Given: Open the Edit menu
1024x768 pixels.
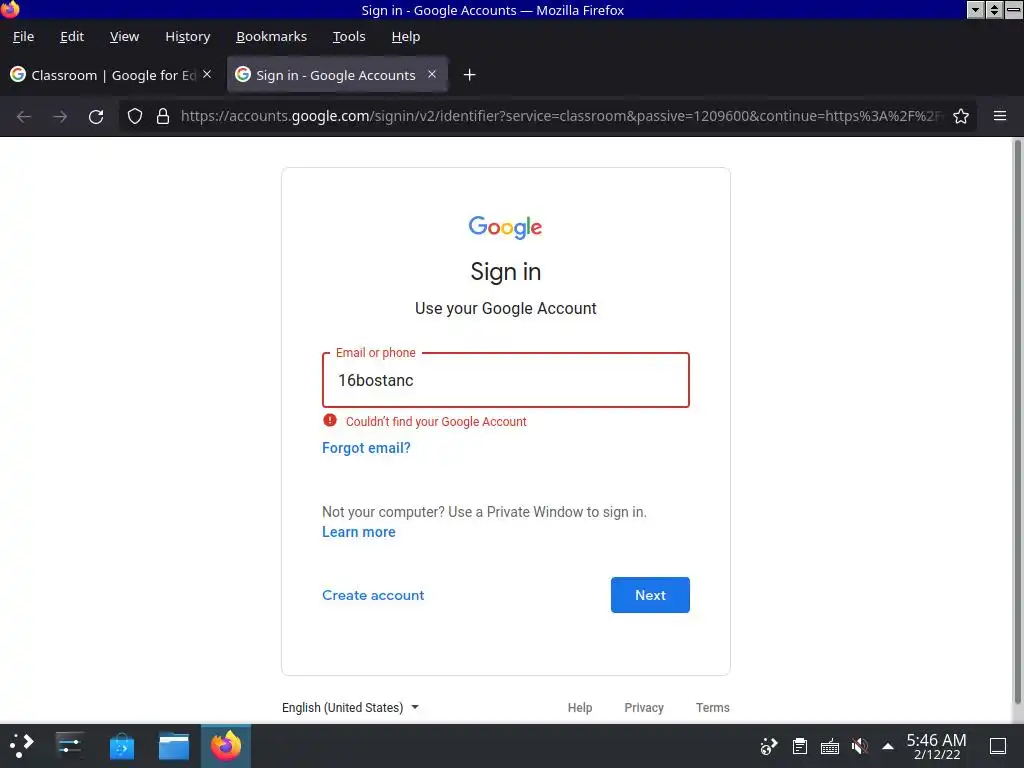Looking at the screenshot, I should [72, 37].
